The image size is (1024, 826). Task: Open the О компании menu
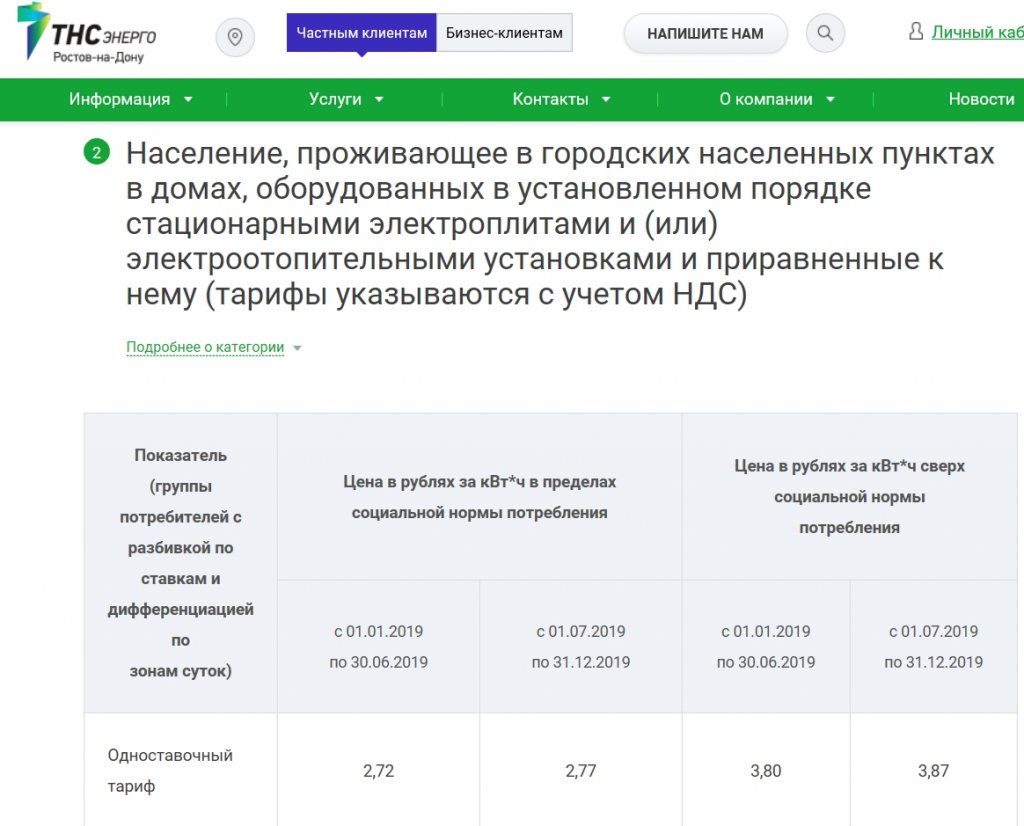coord(777,99)
